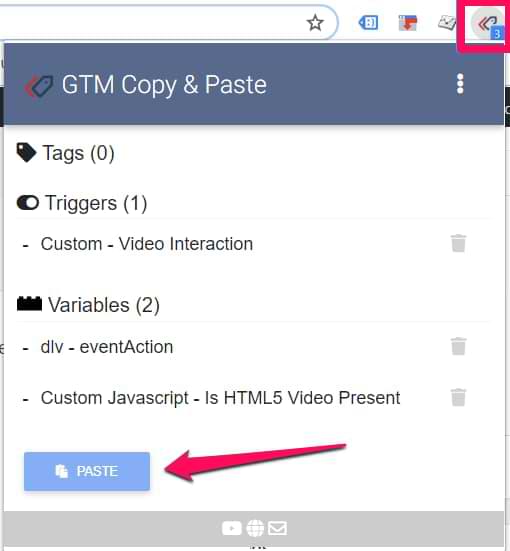This screenshot has height=551, width=510.
Task: Remove Custom Javascript Is HTML5 Video Present variable
Action: tap(458, 397)
